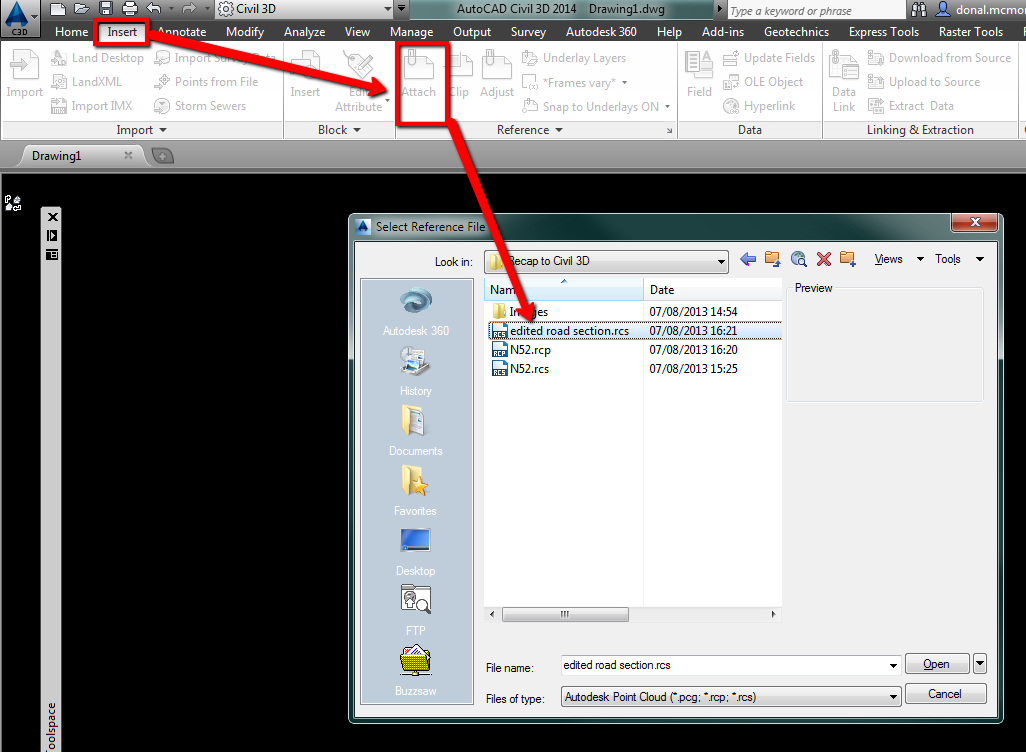The image size is (1026, 752).
Task: Open FTP location in places list
Action: click(x=416, y=610)
